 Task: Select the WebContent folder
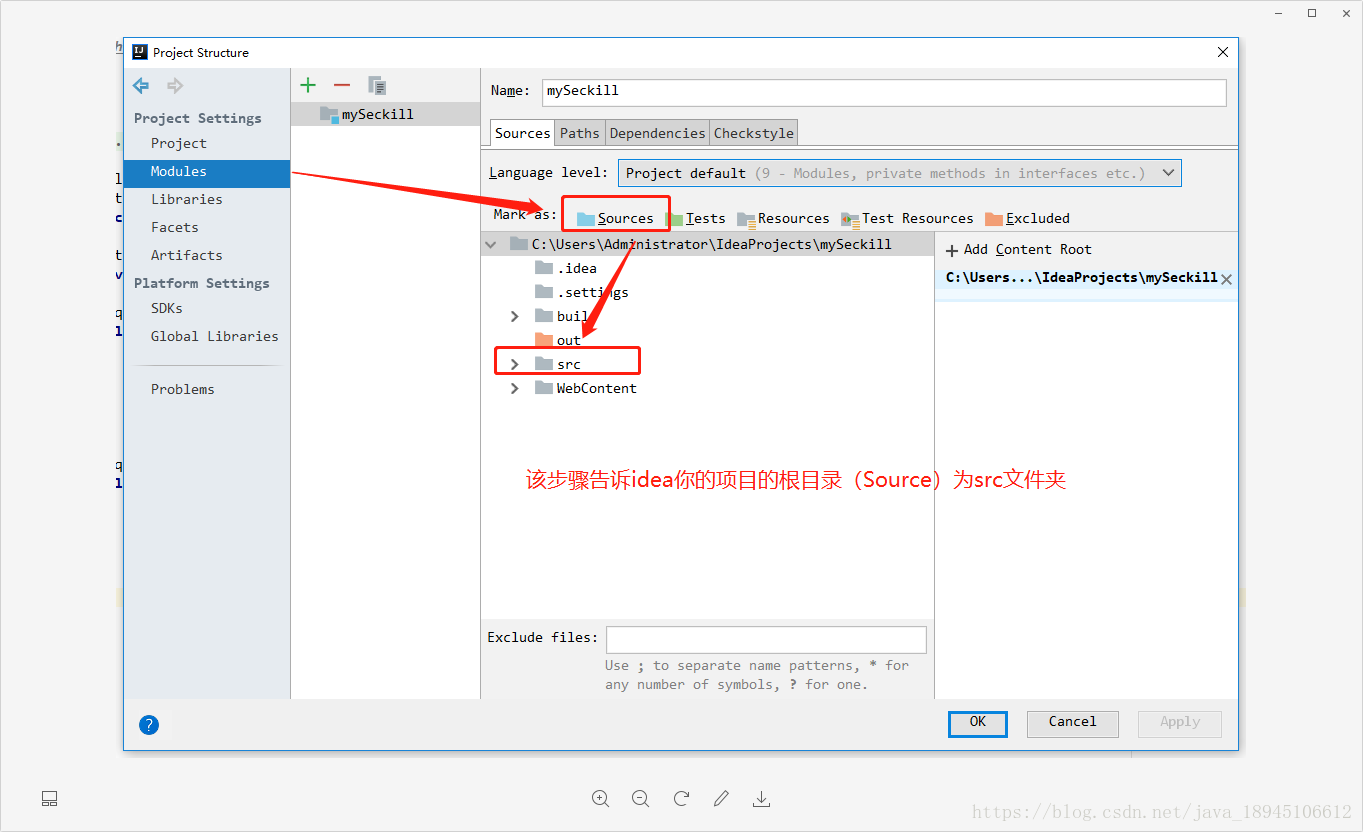[586, 388]
